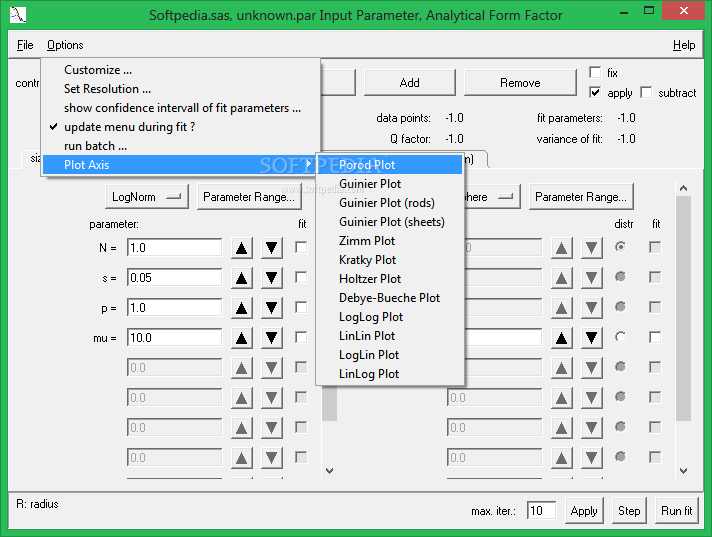Expand the Plot Axis submenu

[180, 165]
